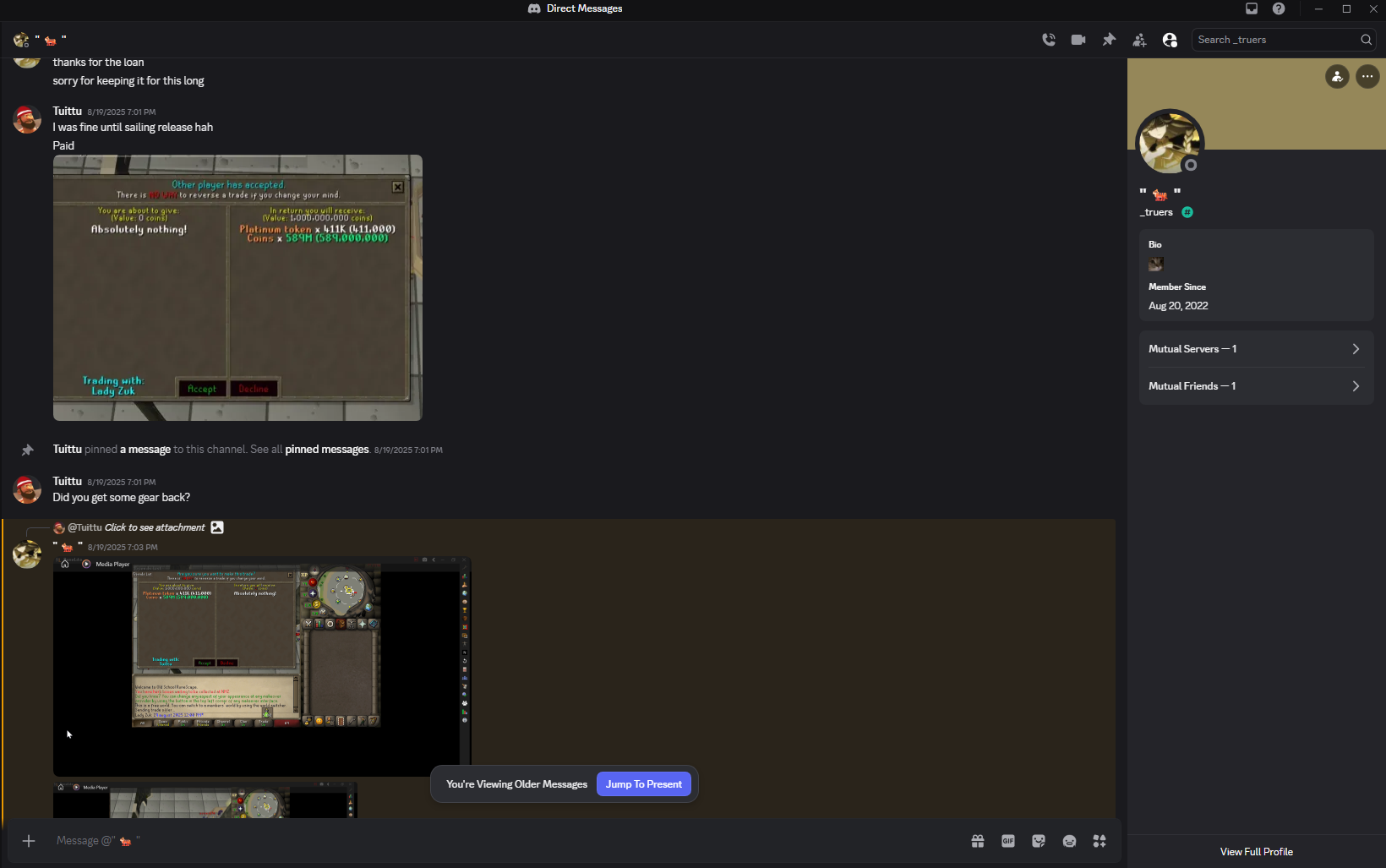The height and width of the screenshot is (868, 1386).
Task: Click Jump To Present button
Action: pos(643,784)
